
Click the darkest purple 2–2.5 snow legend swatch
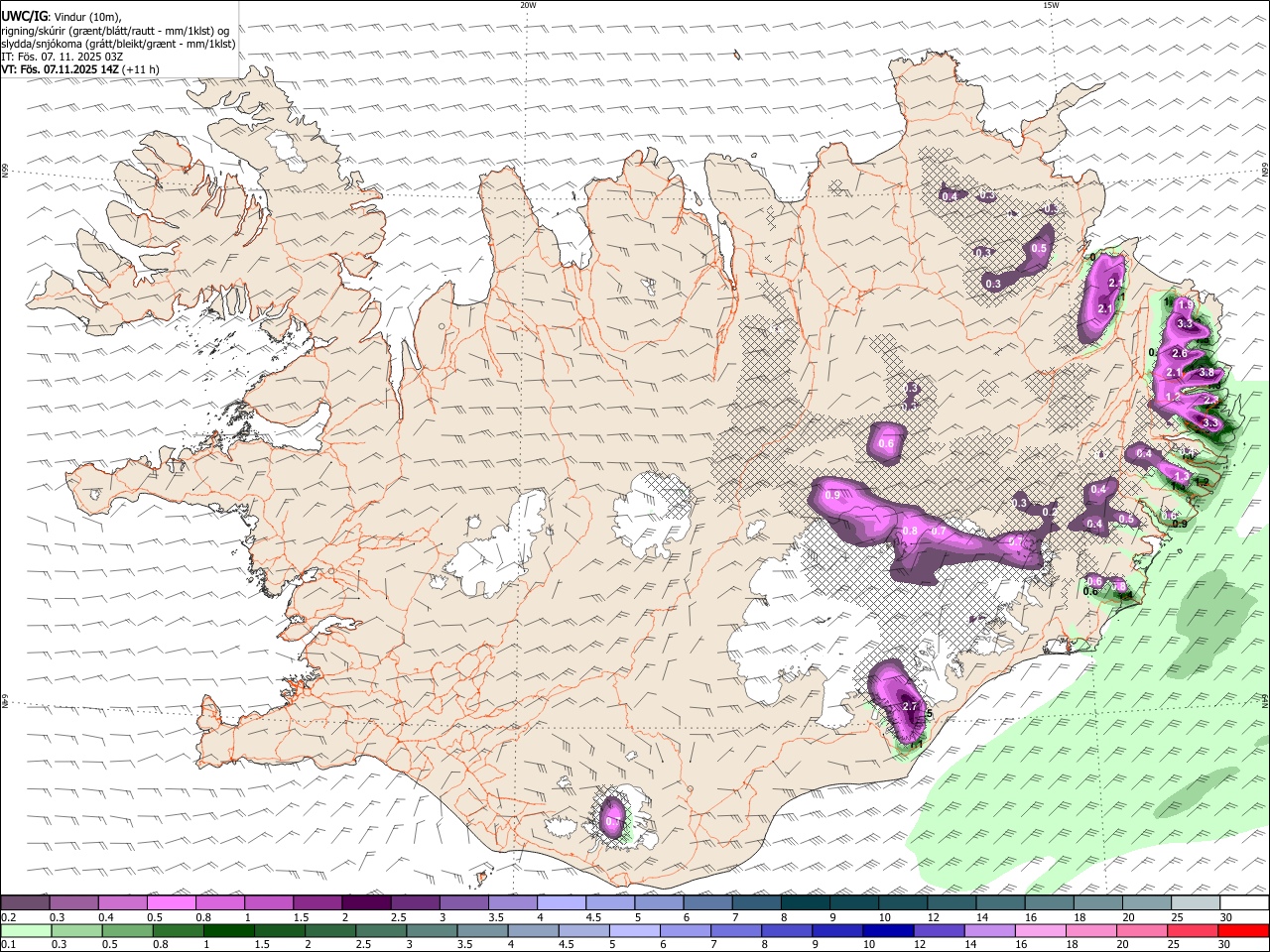point(366,902)
